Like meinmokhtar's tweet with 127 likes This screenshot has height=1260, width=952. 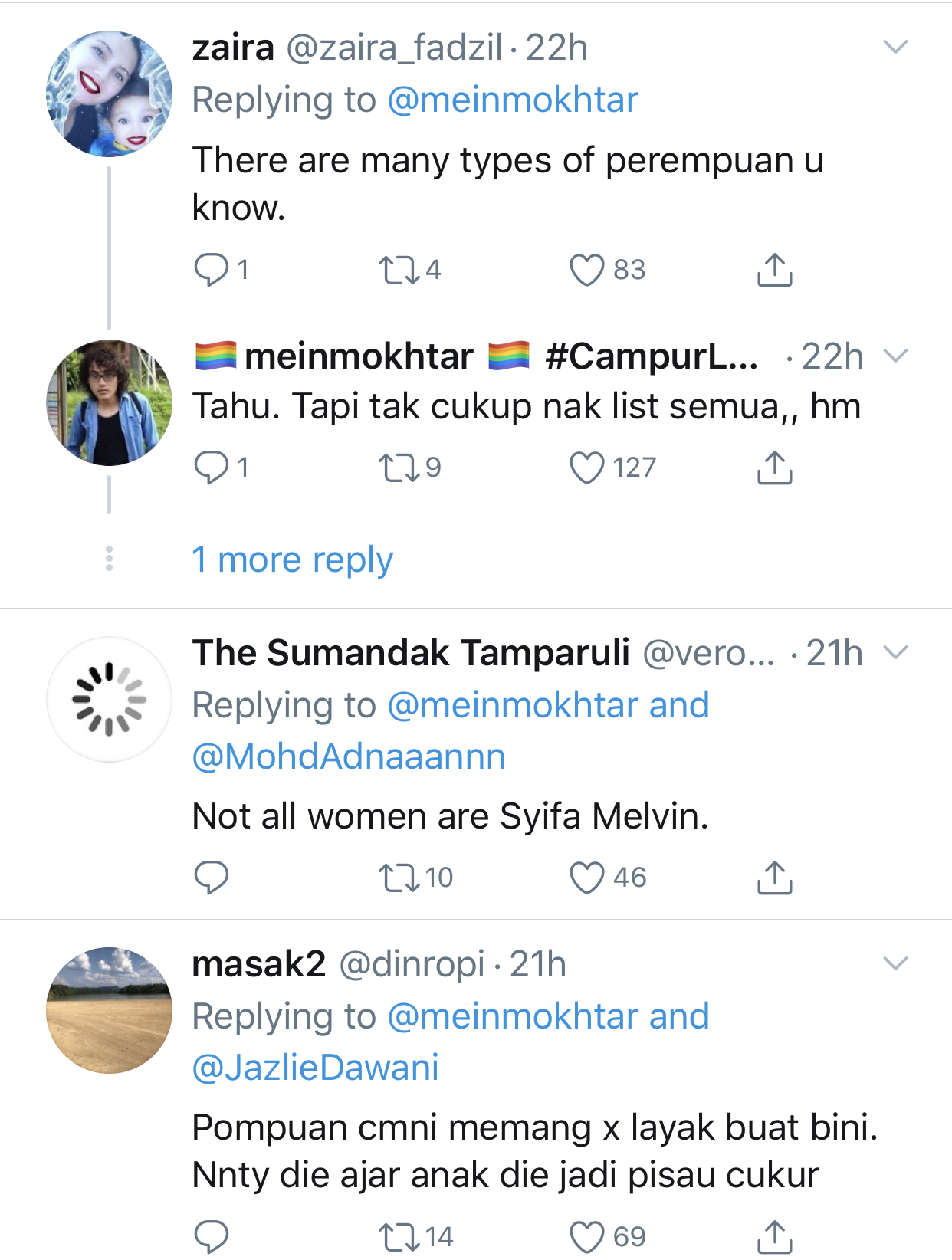pos(587,468)
